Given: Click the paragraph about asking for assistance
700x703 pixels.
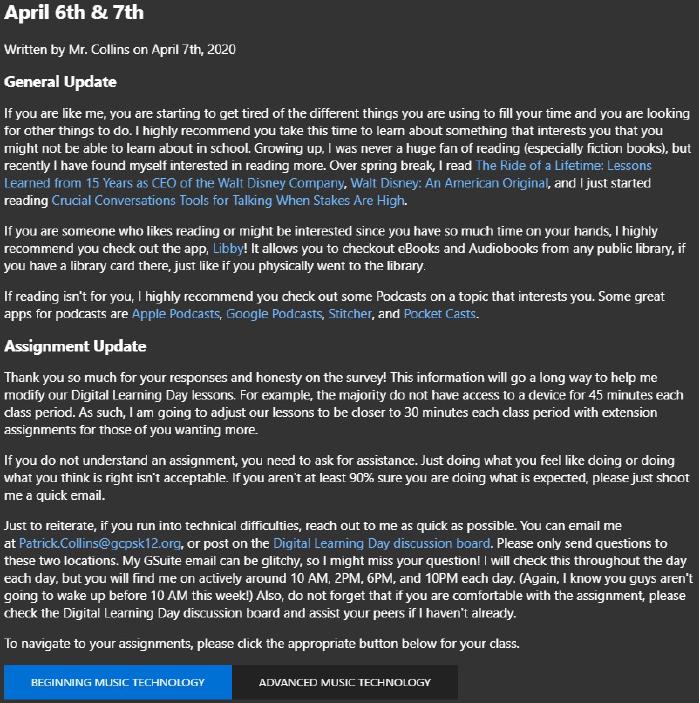Looking at the screenshot, I should 340,477.
